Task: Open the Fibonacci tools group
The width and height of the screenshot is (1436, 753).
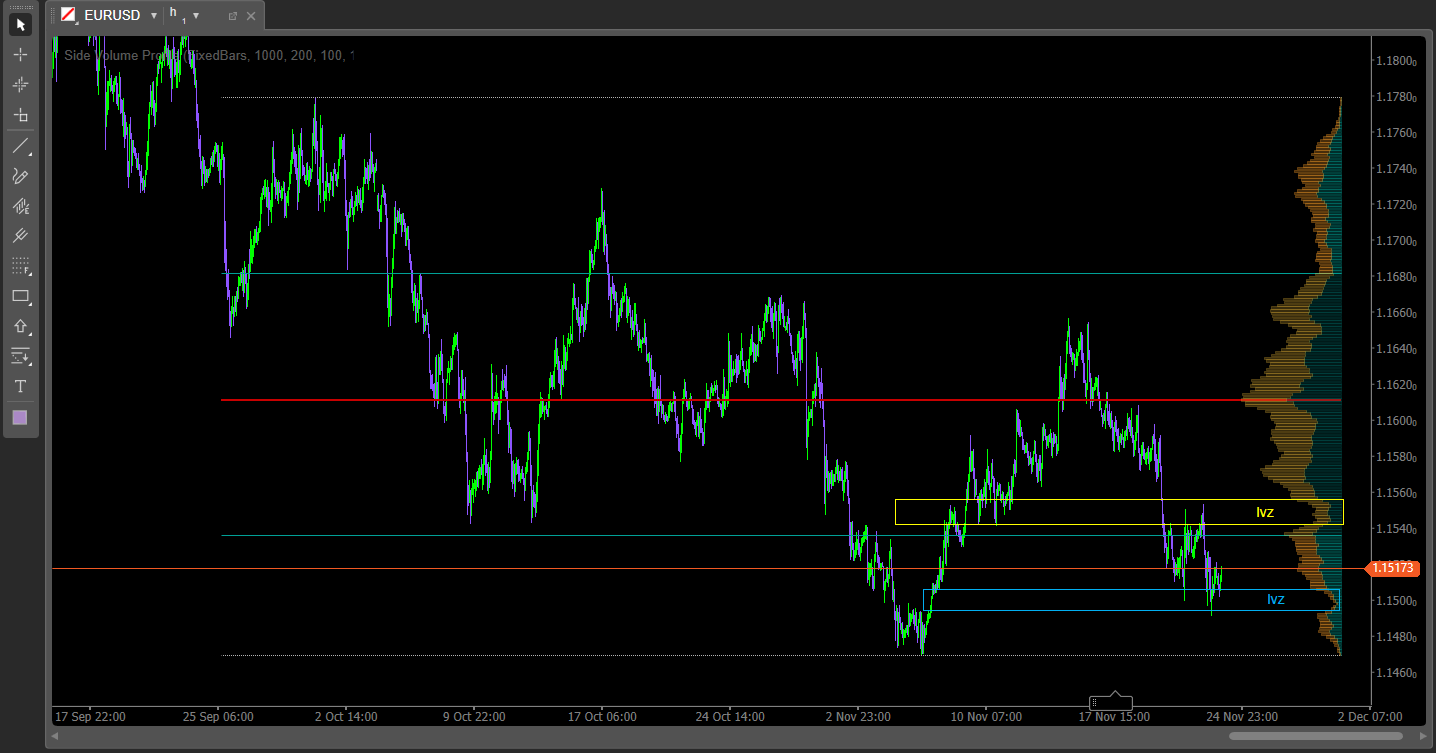Action: pos(20,266)
